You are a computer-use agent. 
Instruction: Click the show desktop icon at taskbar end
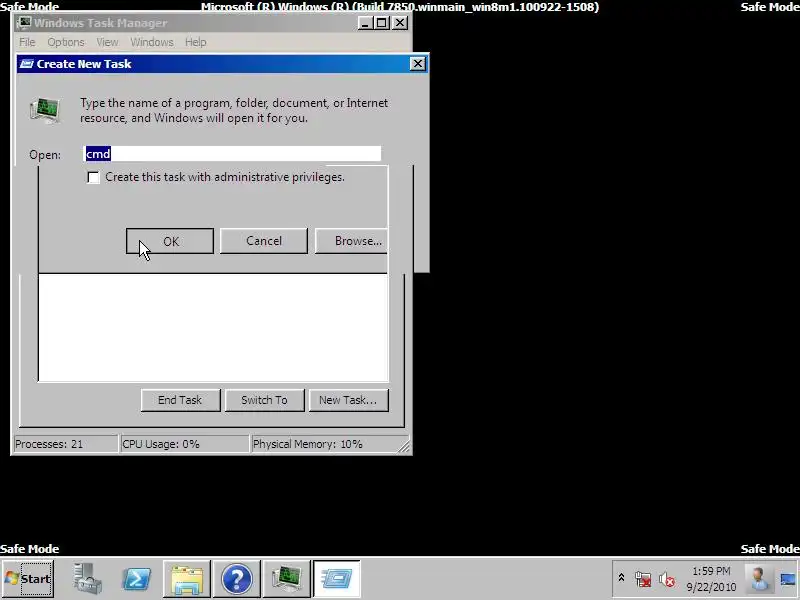789,579
